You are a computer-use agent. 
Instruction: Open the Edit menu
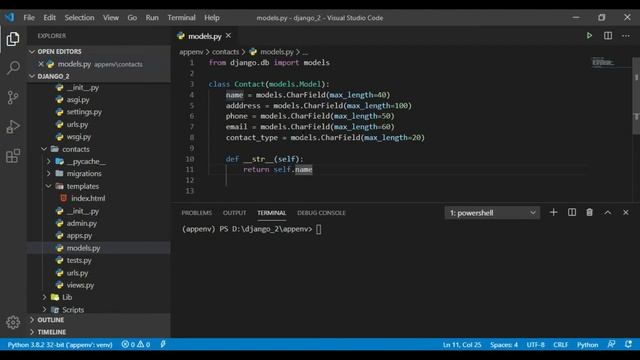pyautogui.click(x=49, y=18)
